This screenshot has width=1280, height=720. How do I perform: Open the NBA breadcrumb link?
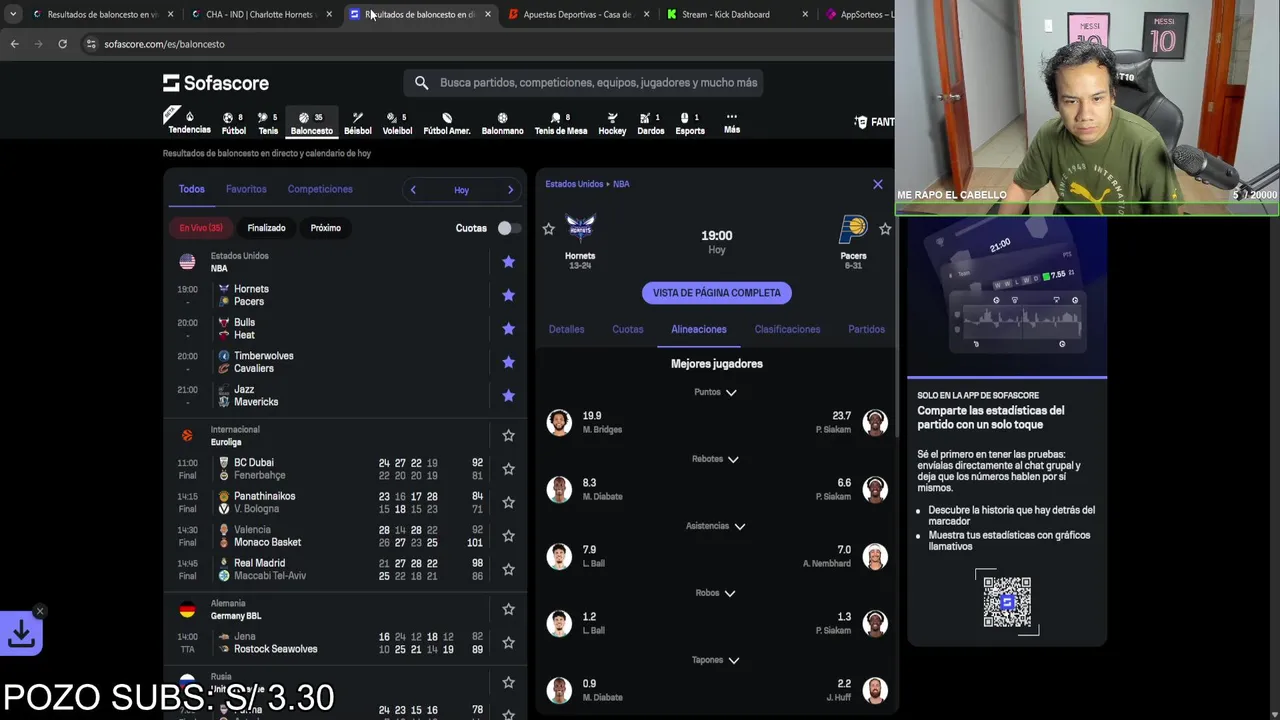click(621, 184)
